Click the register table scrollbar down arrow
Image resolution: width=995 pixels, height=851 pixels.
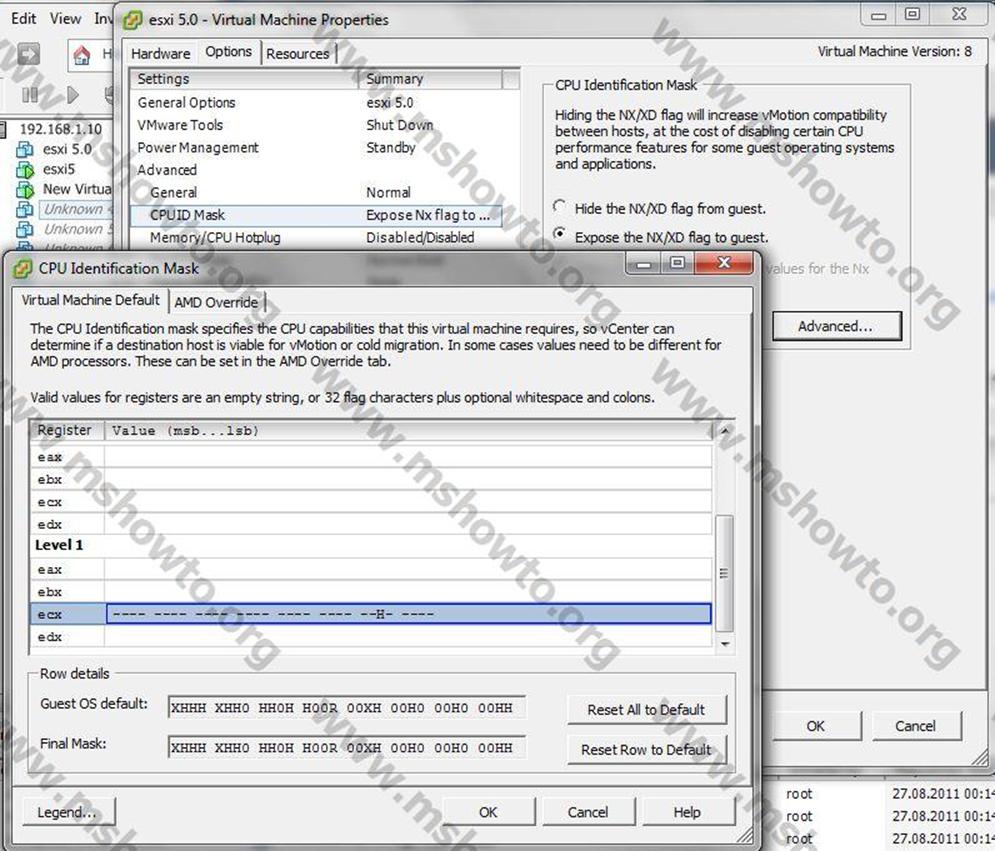(x=725, y=643)
